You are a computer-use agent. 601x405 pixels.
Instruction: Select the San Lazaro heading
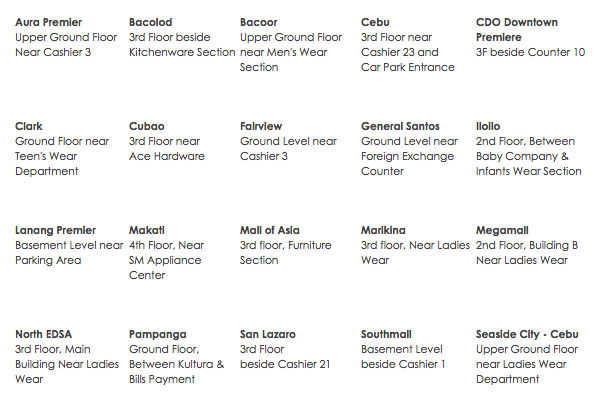[x=268, y=334]
